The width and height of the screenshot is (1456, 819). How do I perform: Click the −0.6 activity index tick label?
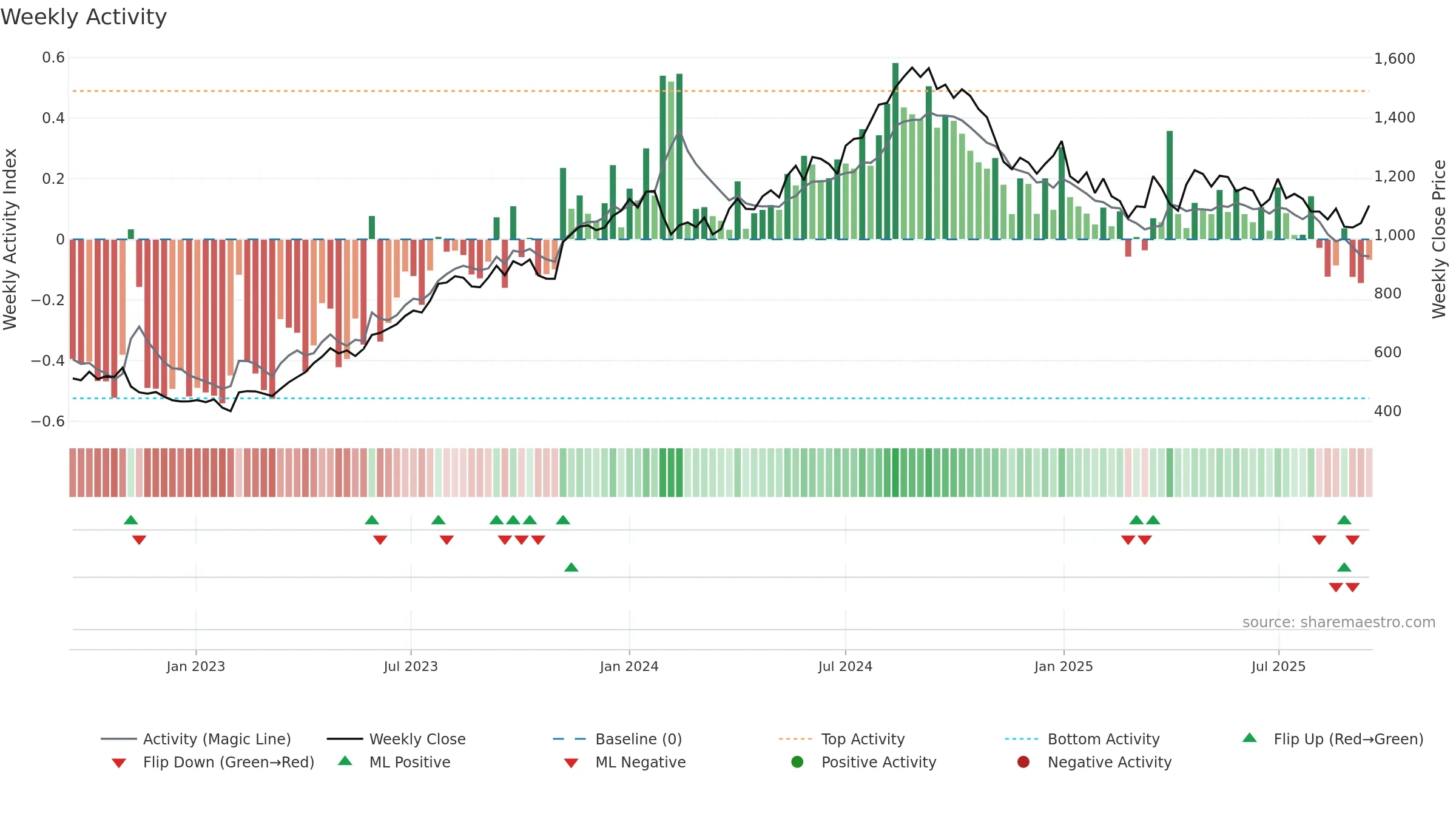(48, 422)
